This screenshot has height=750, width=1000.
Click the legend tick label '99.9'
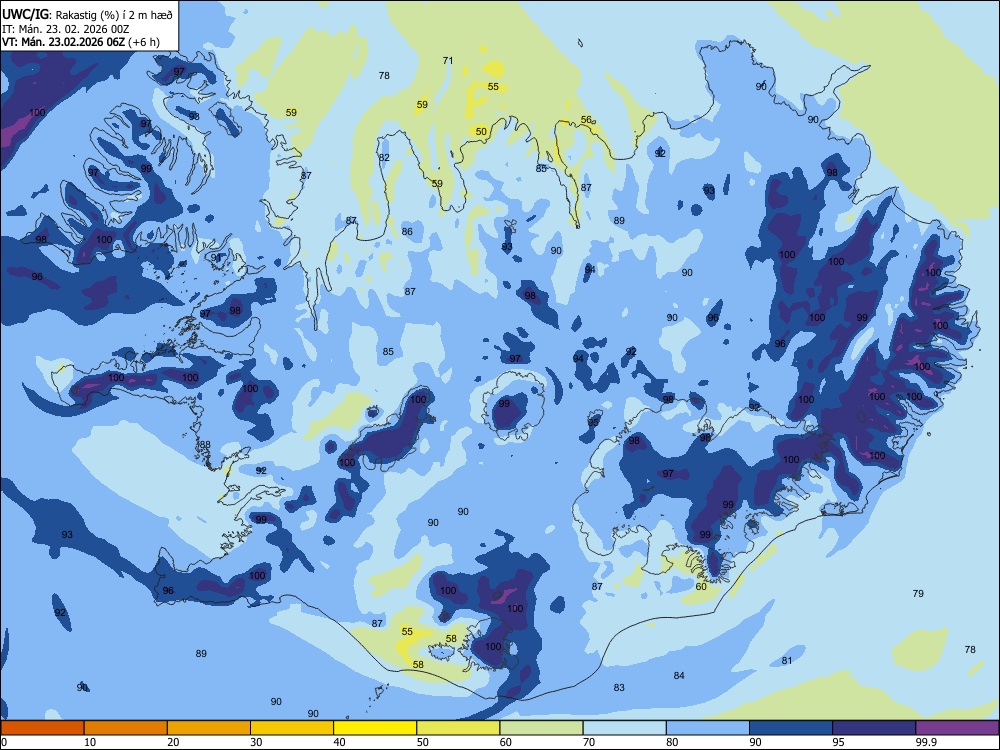coord(925,742)
